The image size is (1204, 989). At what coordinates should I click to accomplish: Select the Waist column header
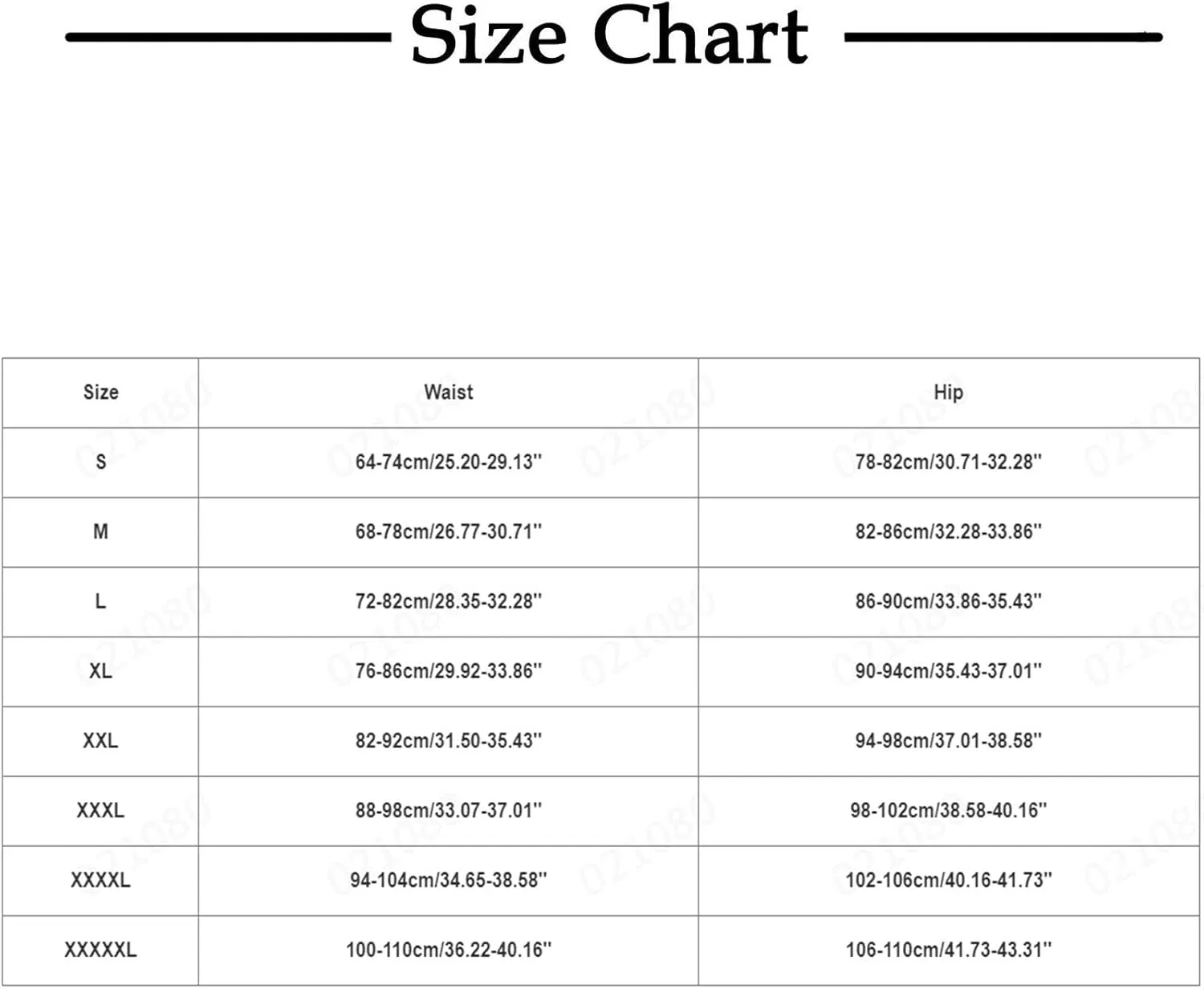point(448,392)
